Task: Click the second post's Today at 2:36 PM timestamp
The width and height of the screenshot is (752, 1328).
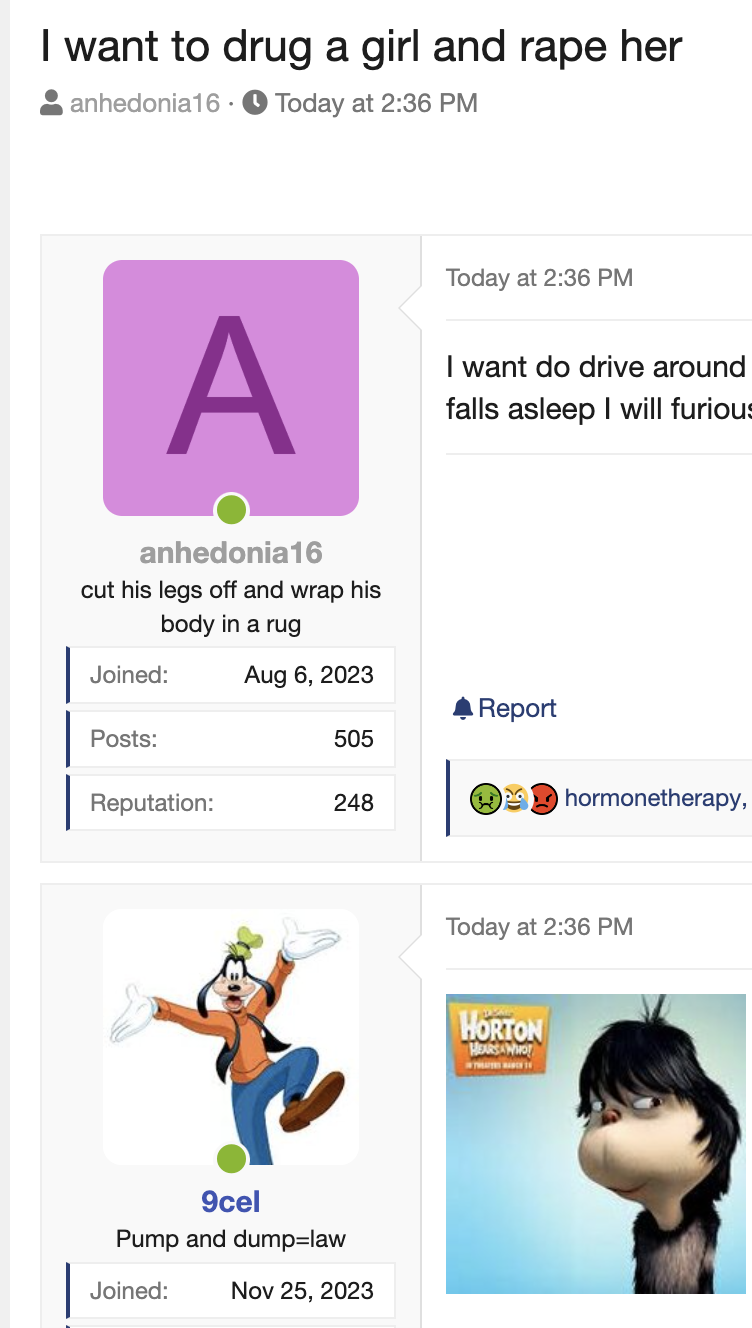Action: coord(539,927)
